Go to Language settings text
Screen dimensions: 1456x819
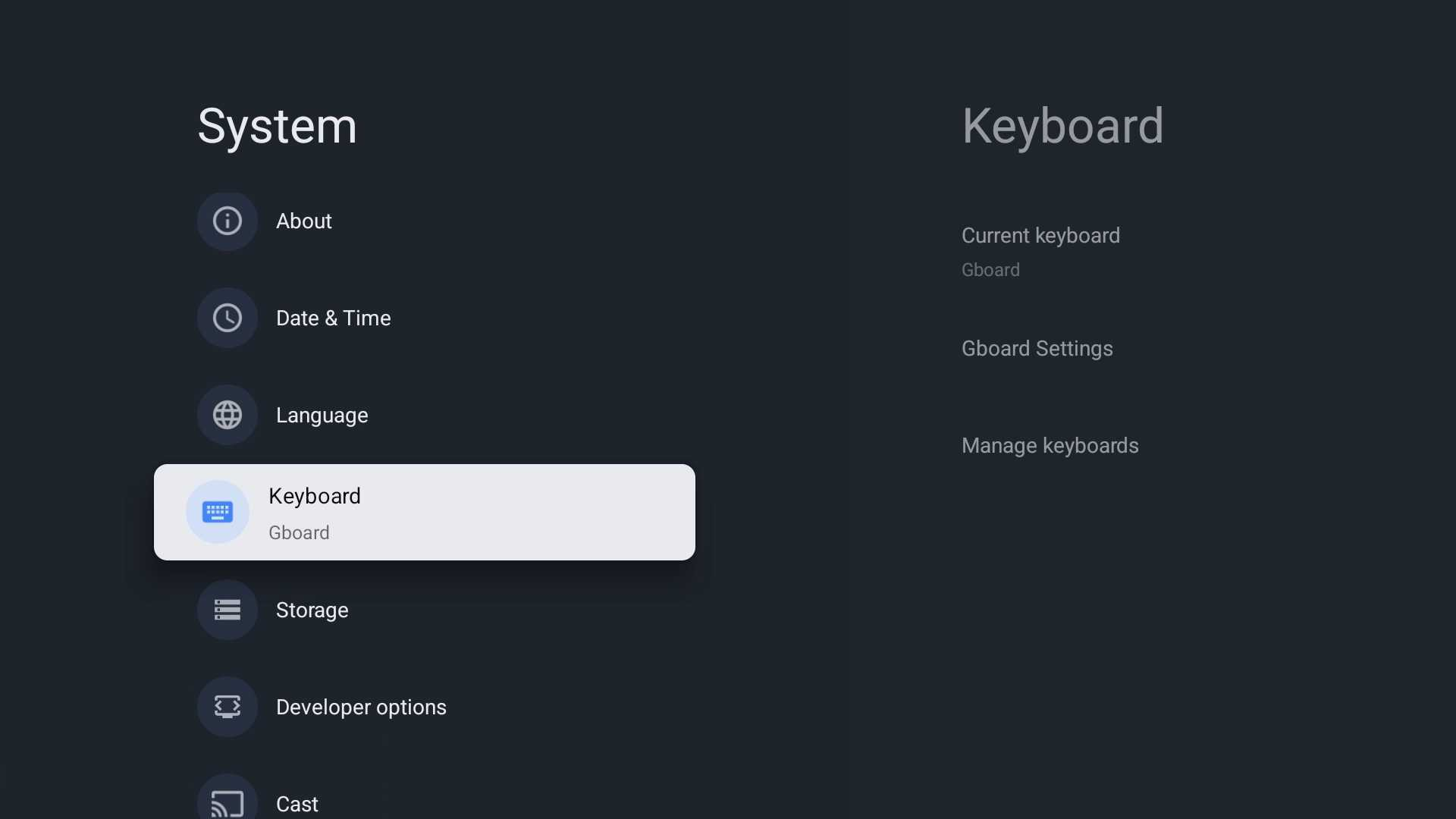322,416
